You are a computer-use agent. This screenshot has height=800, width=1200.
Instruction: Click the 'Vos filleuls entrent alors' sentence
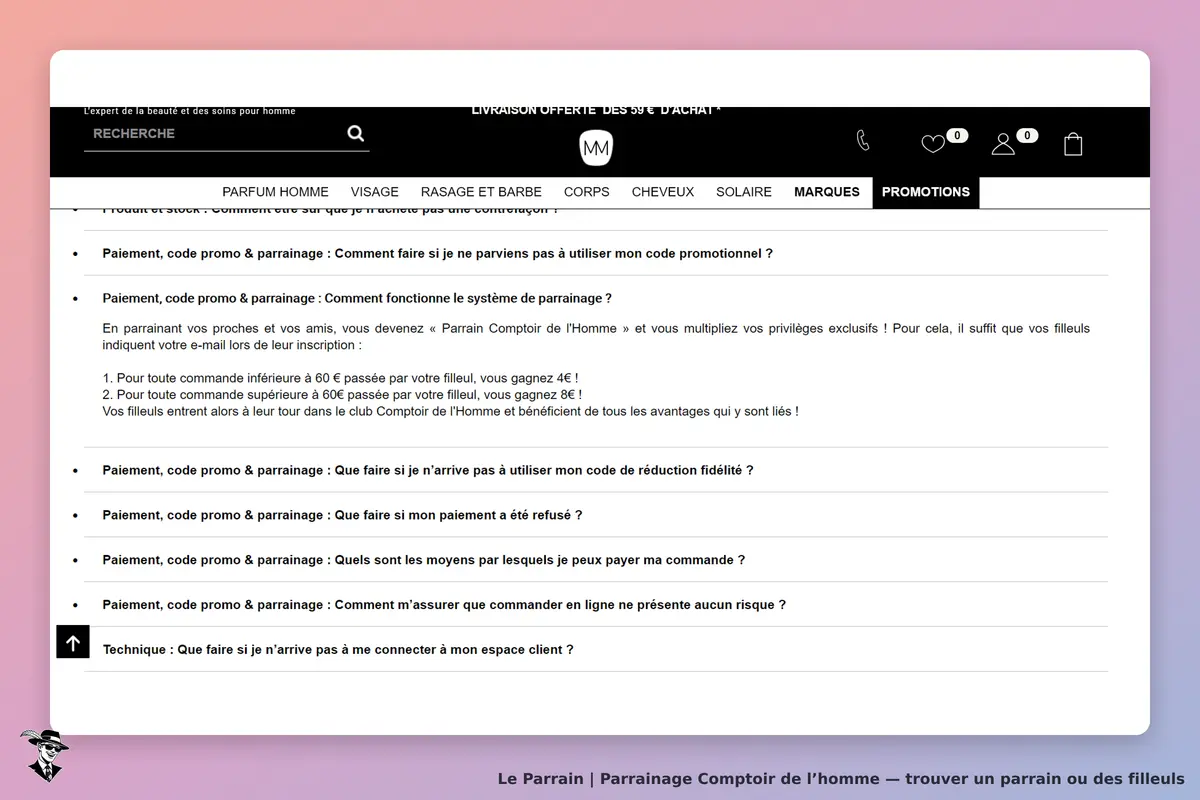pyautogui.click(x=450, y=411)
